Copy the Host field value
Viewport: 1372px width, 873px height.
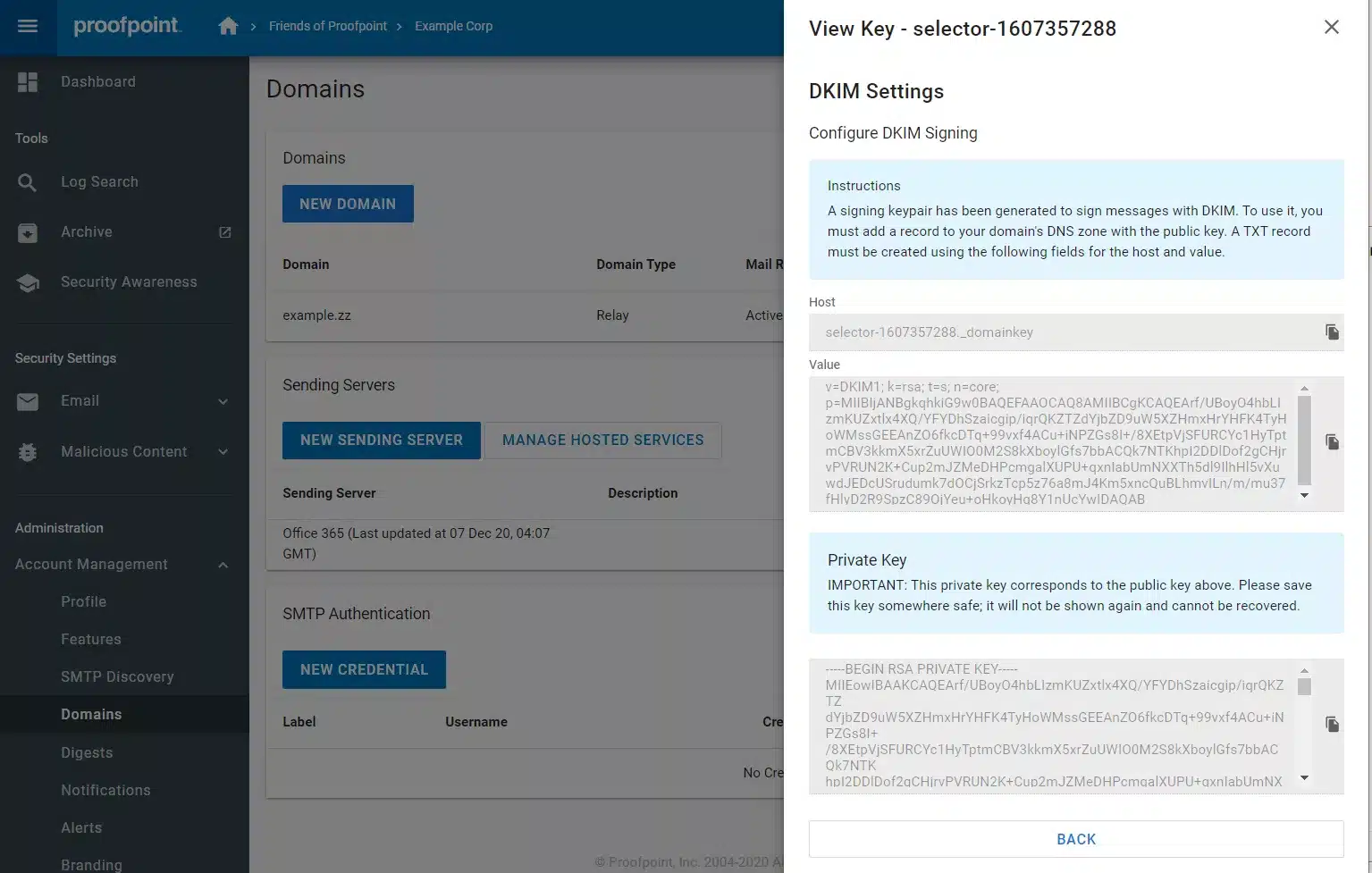[x=1332, y=332]
